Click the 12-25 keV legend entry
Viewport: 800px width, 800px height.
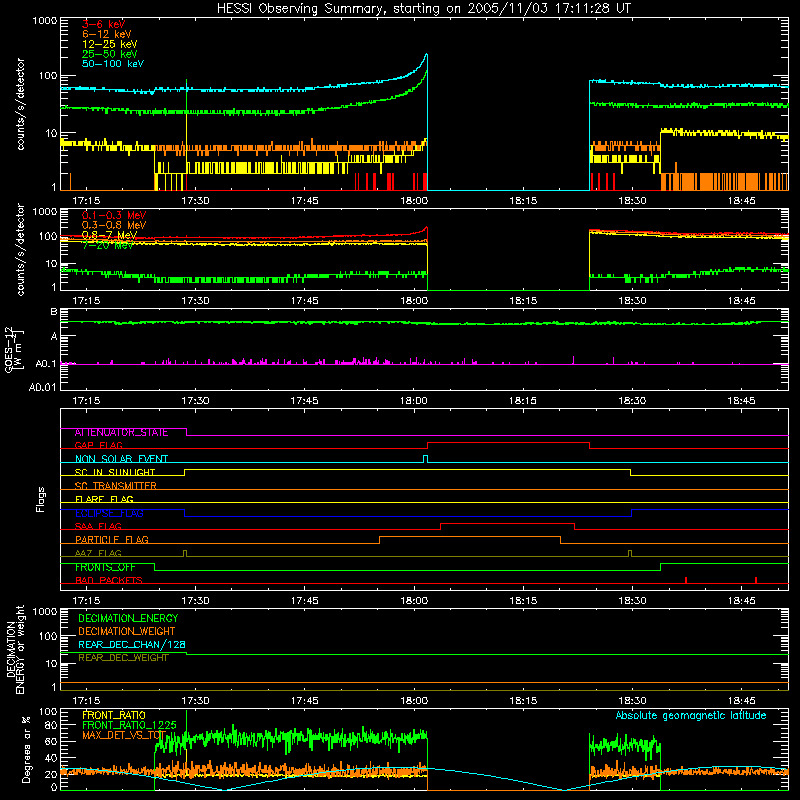(109, 44)
